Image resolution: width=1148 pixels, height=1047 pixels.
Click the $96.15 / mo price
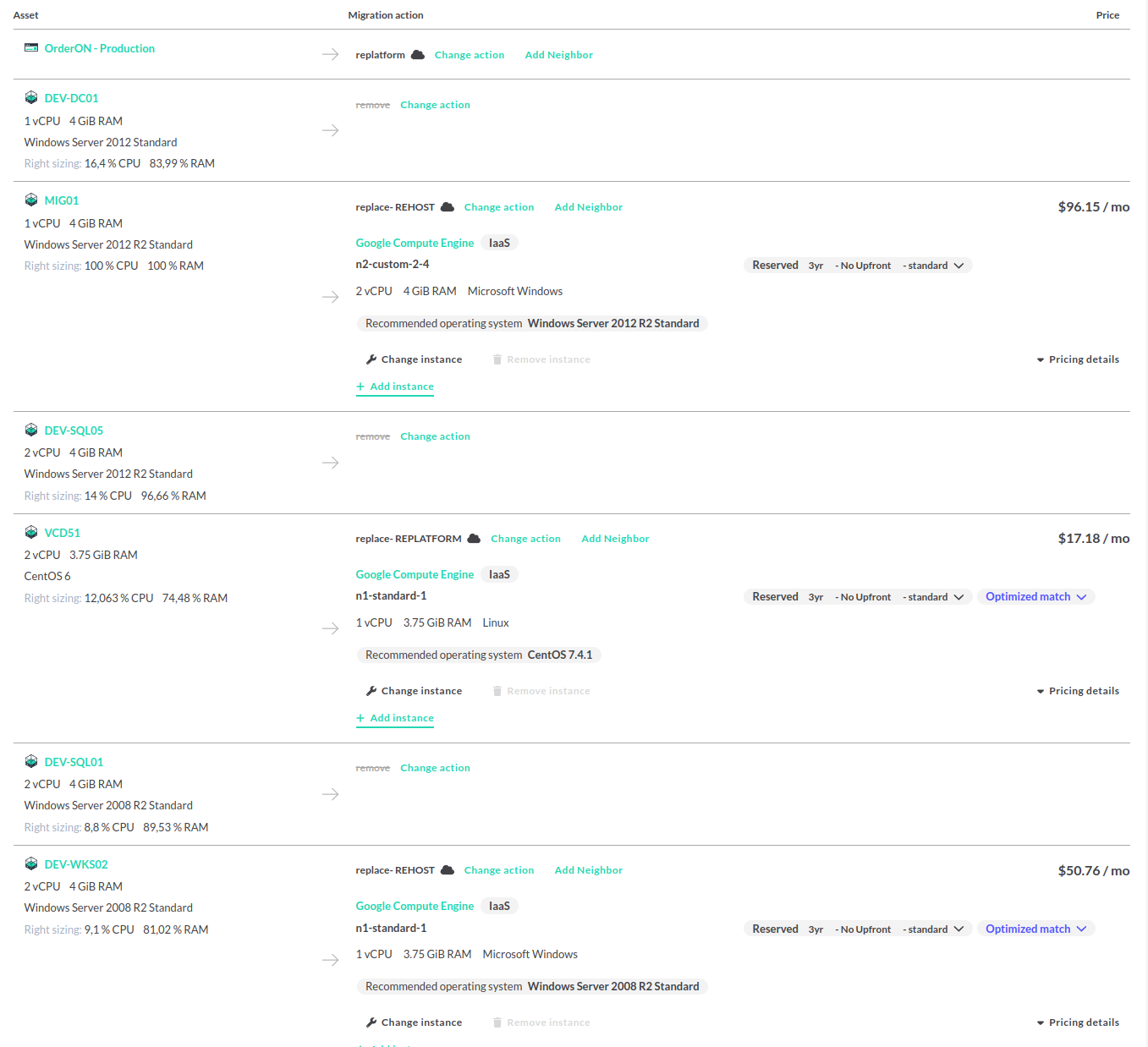[1094, 207]
